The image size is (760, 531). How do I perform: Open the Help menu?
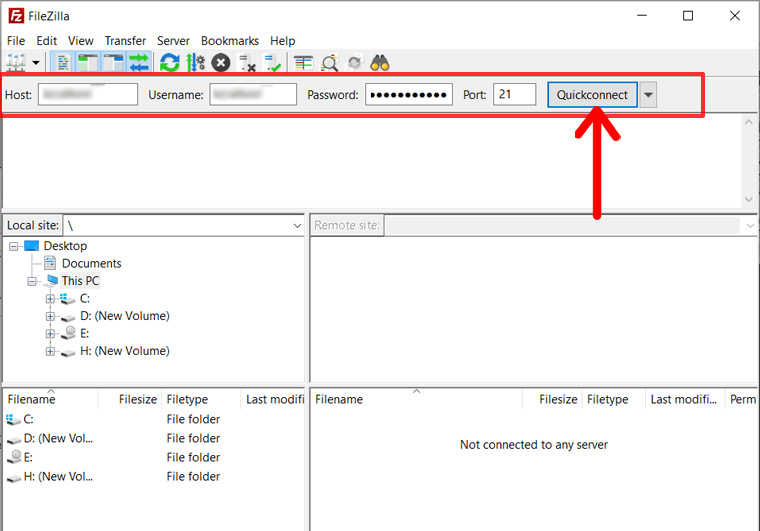click(x=283, y=41)
